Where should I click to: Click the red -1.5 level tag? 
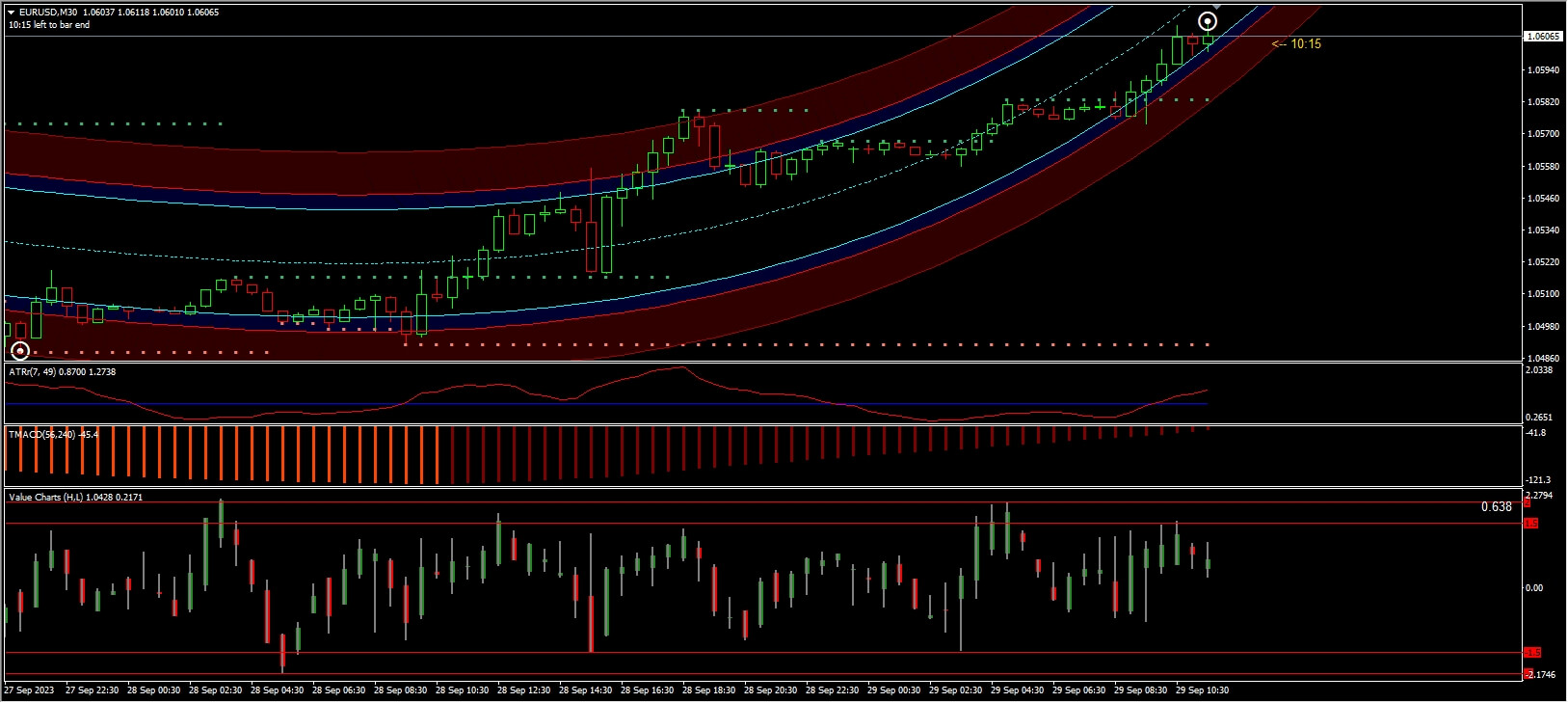point(1532,653)
